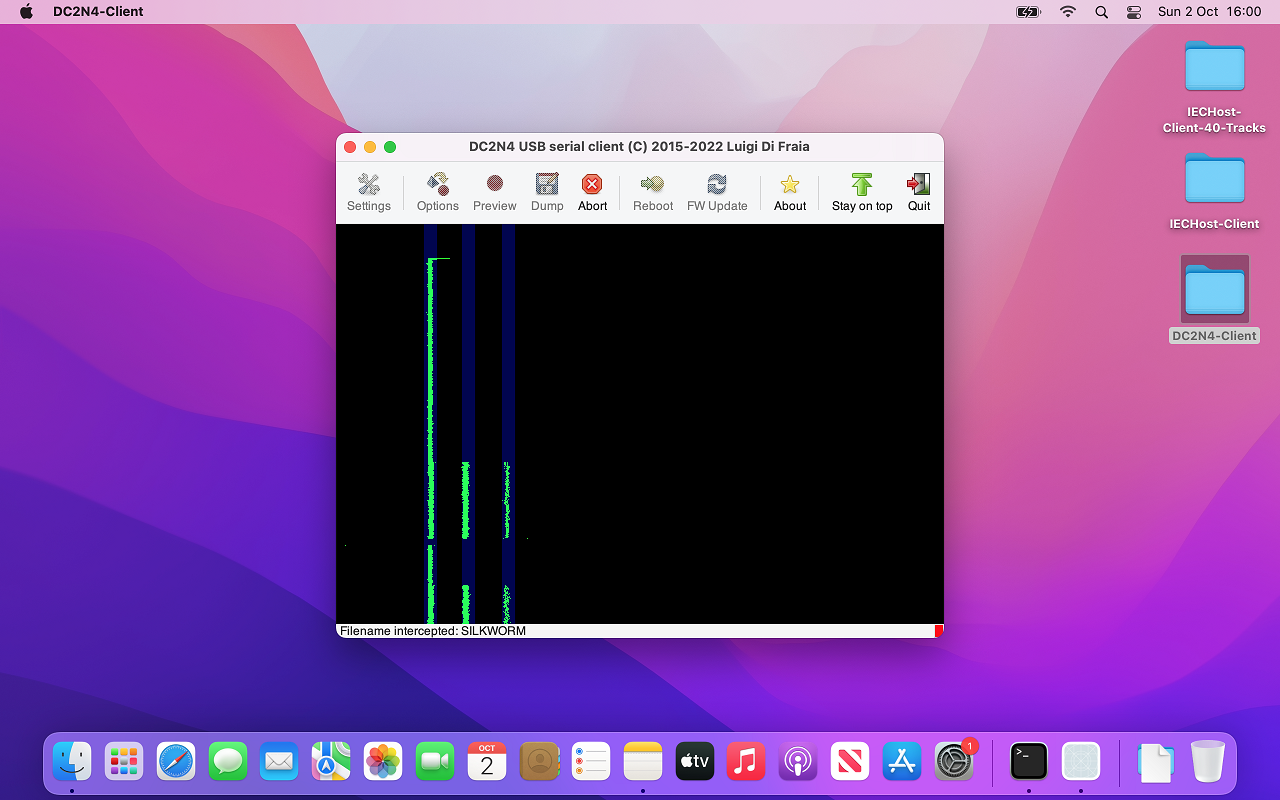Show battery status menu
The width and height of the screenshot is (1280, 800).
[1028, 12]
